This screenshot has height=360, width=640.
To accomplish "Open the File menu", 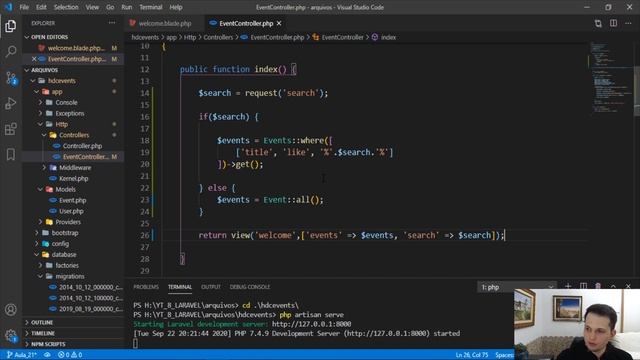I will coord(24,7).
